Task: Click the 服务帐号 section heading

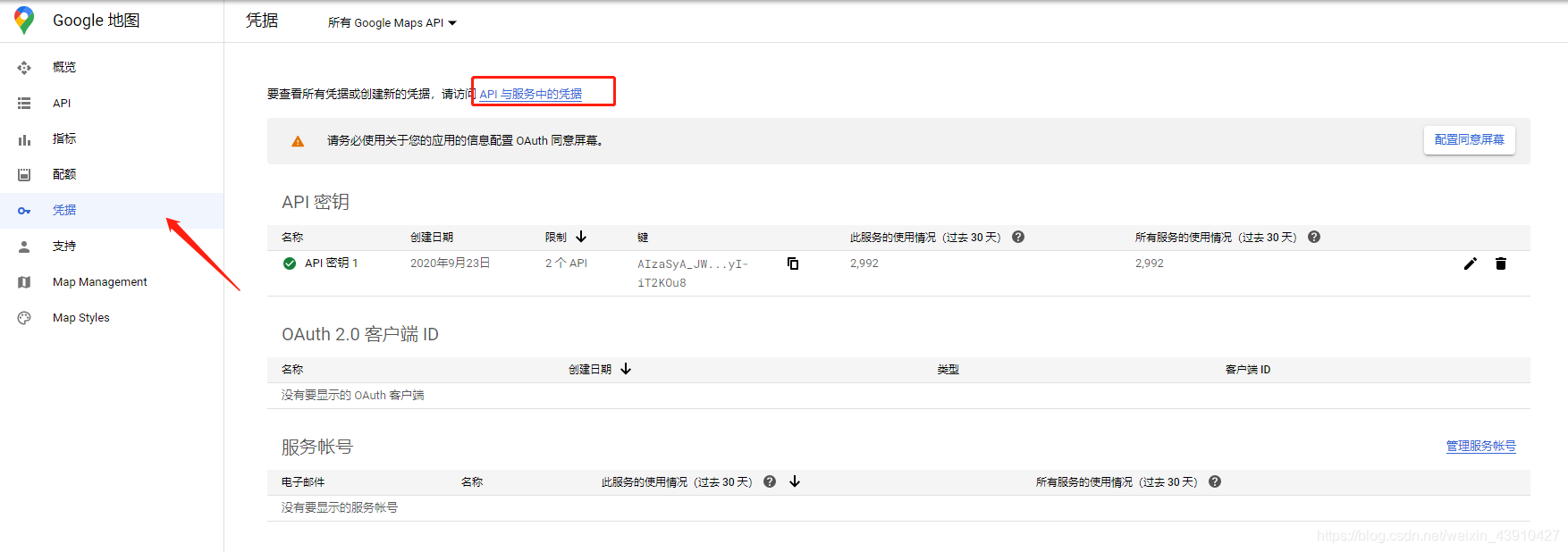Action: pos(317,447)
